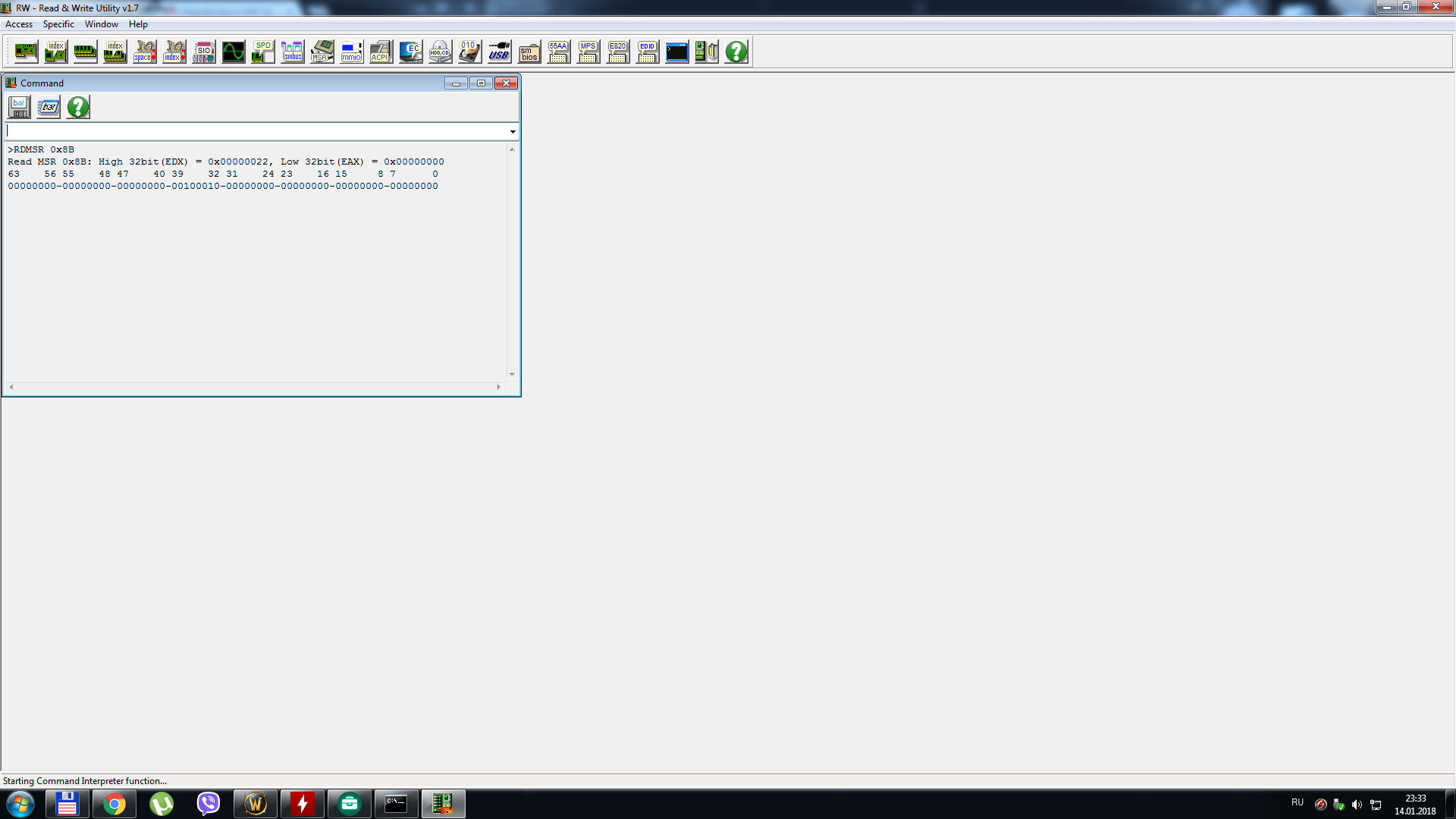
Task: Open the Specific menu
Action: (58, 24)
